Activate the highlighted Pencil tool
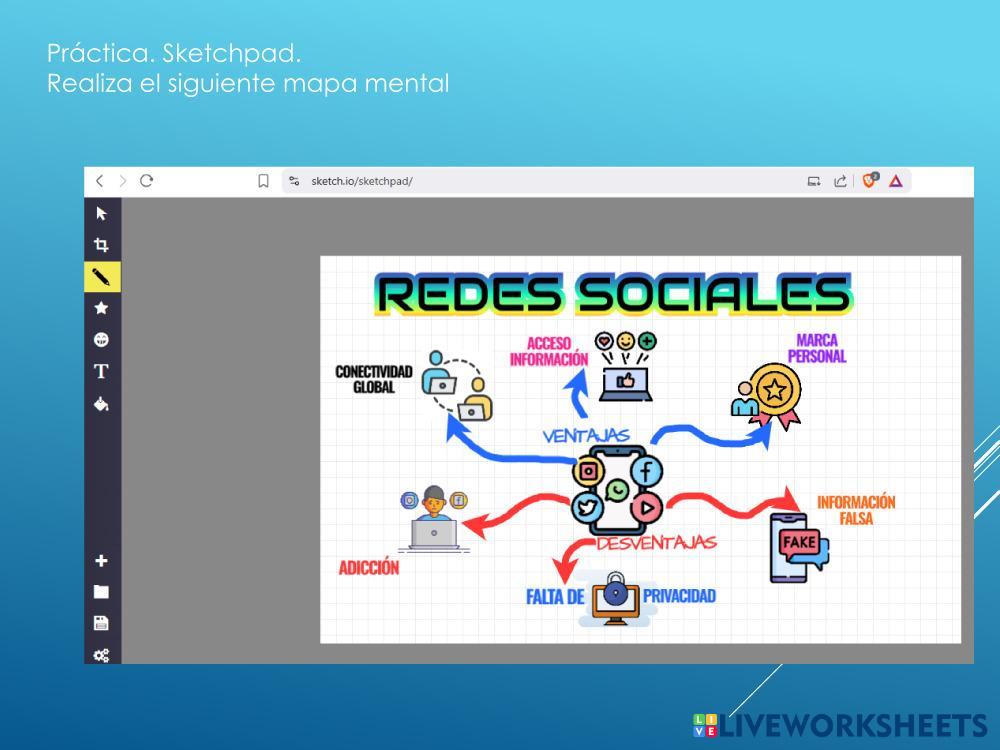 point(102,276)
